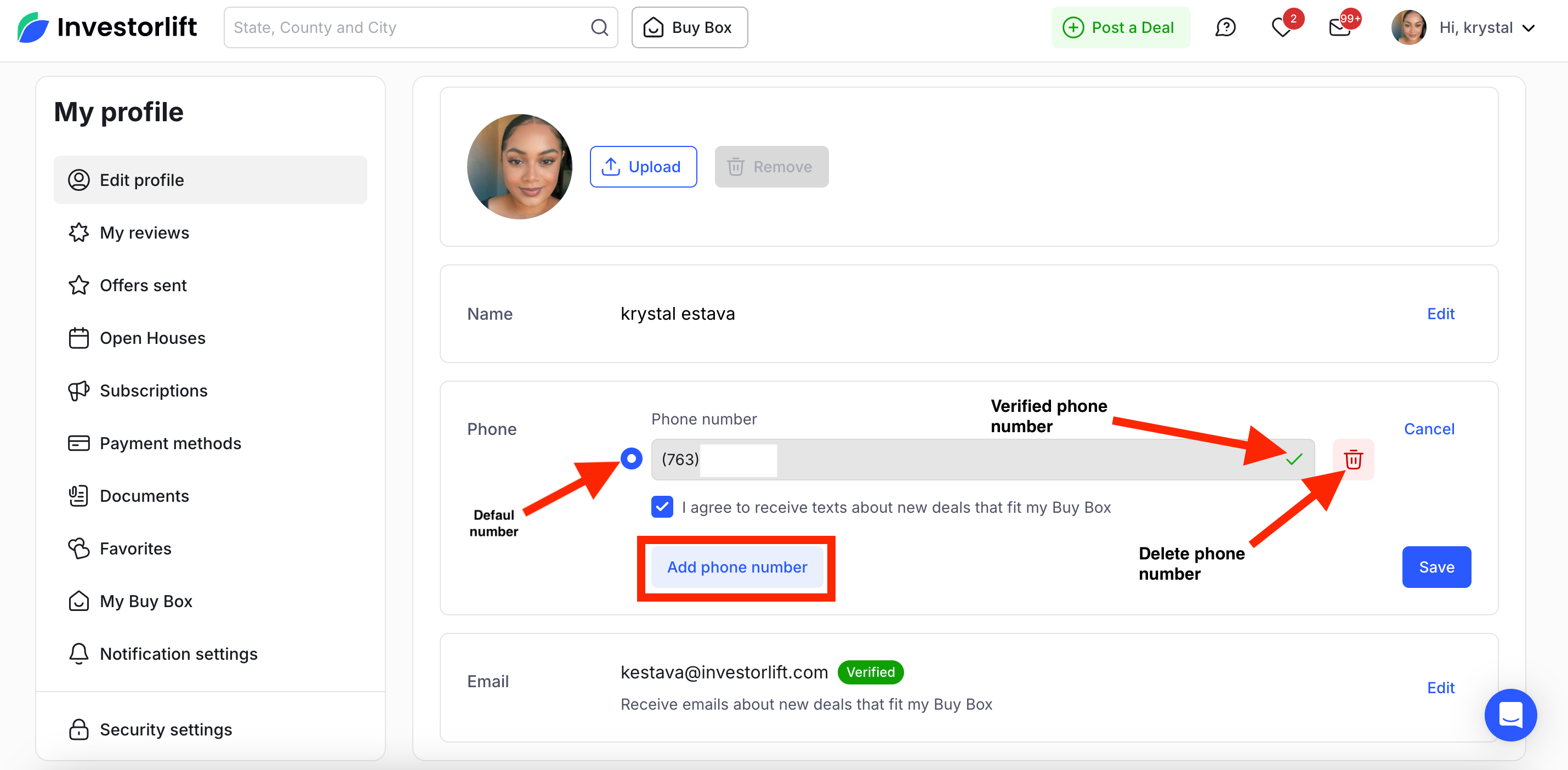The height and width of the screenshot is (770, 1568).
Task: Focus the State, County and City search box
Action: [x=421, y=27]
